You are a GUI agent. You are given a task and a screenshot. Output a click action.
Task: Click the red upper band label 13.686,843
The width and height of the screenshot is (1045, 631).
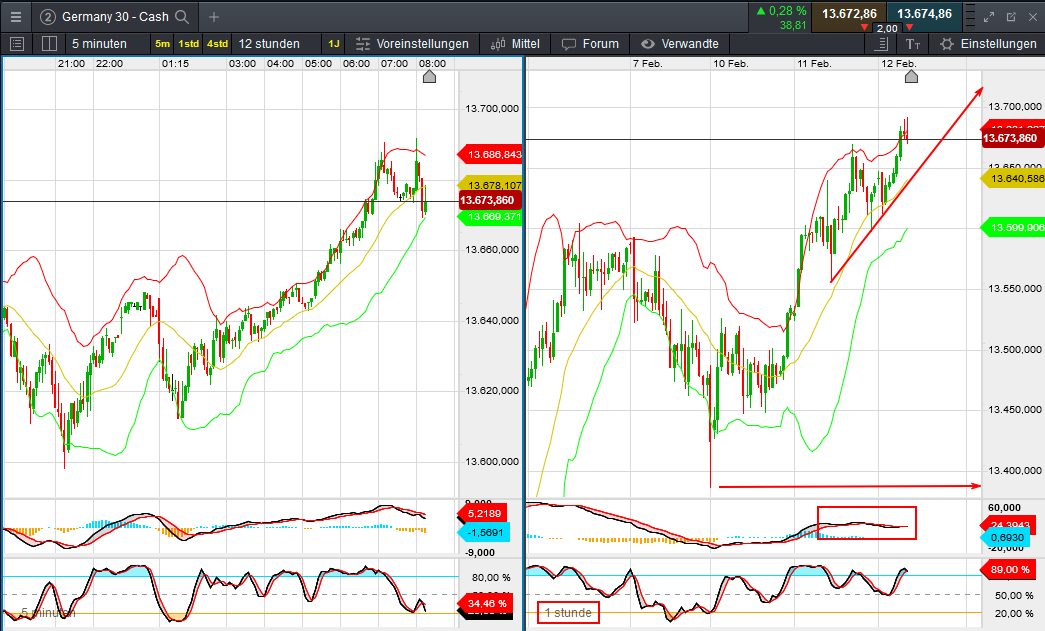[x=491, y=155]
